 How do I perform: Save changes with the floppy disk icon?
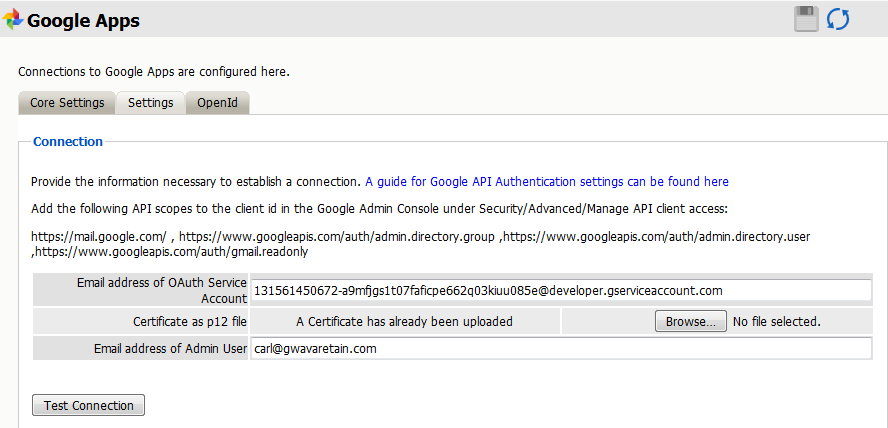tap(807, 19)
